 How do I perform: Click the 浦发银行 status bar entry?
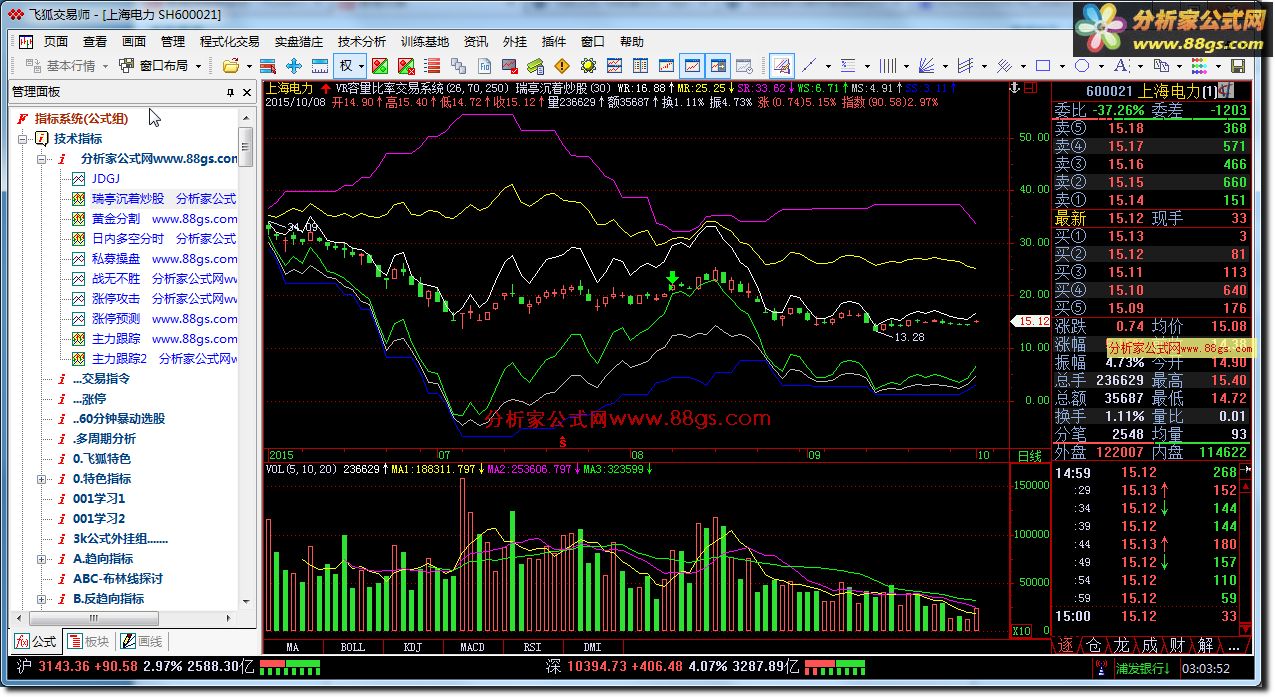click(x=1141, y=668)
